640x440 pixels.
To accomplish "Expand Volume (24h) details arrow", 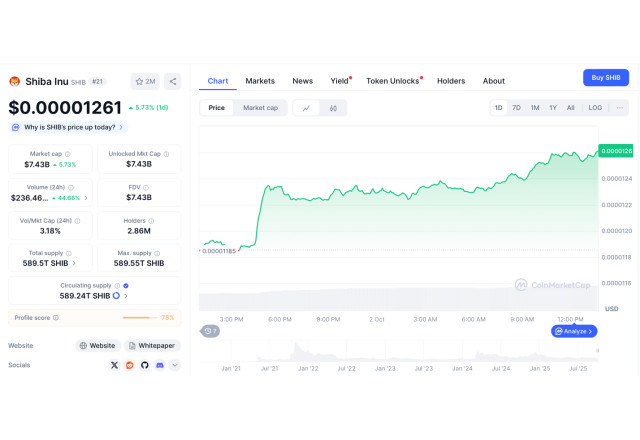I will 86,198.
